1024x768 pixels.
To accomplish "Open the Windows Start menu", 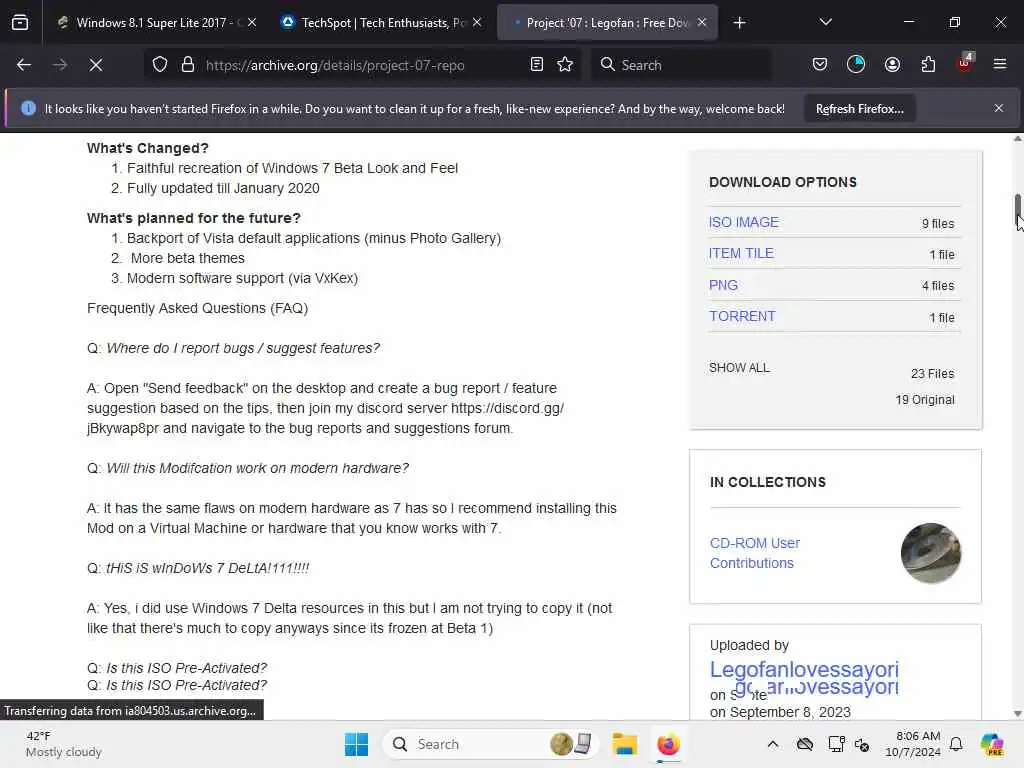I will point(357,744).
